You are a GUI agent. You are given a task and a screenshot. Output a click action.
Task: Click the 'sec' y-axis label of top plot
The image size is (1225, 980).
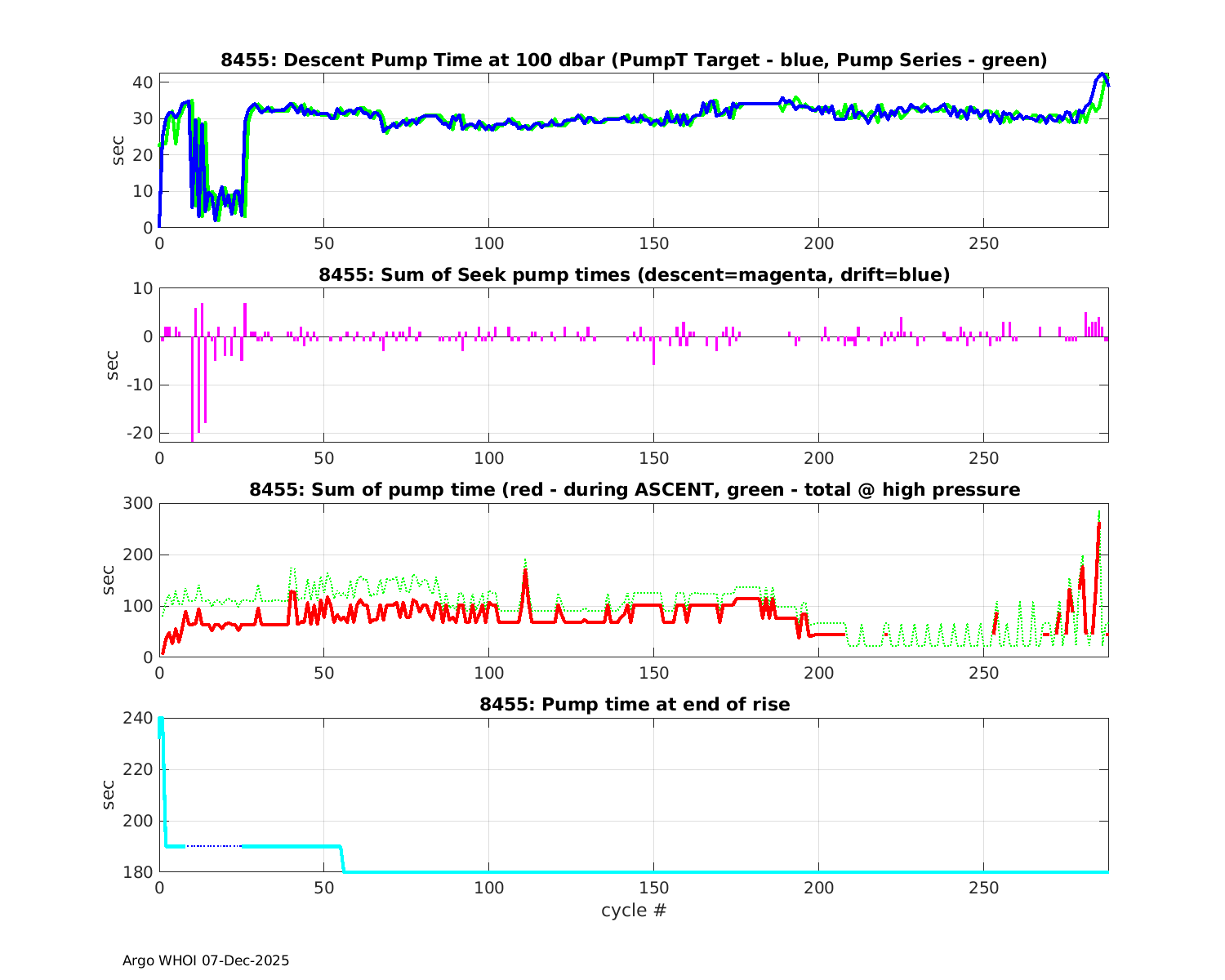[118, 150]
